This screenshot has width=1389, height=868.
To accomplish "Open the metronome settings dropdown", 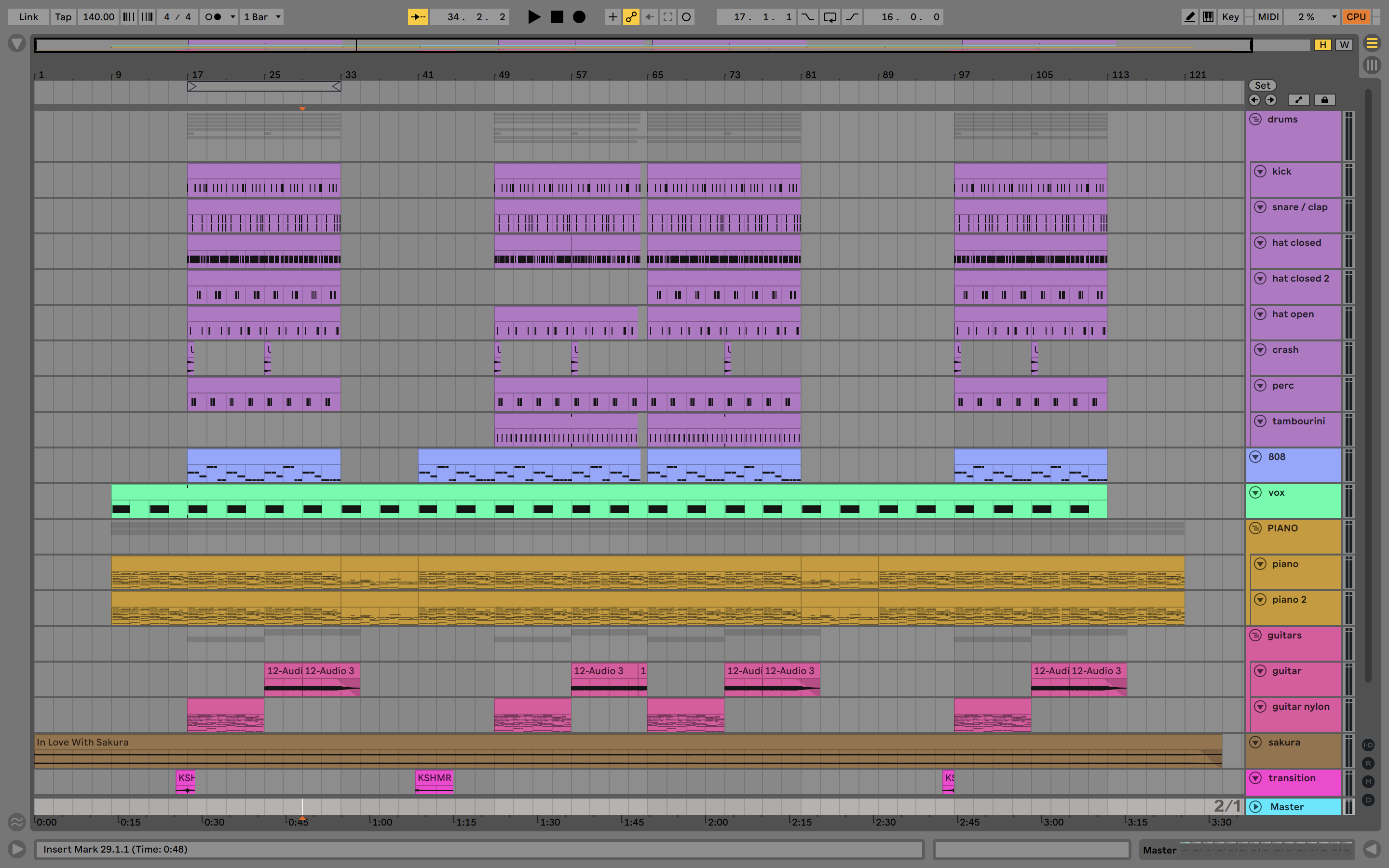I will click(232, 17).
